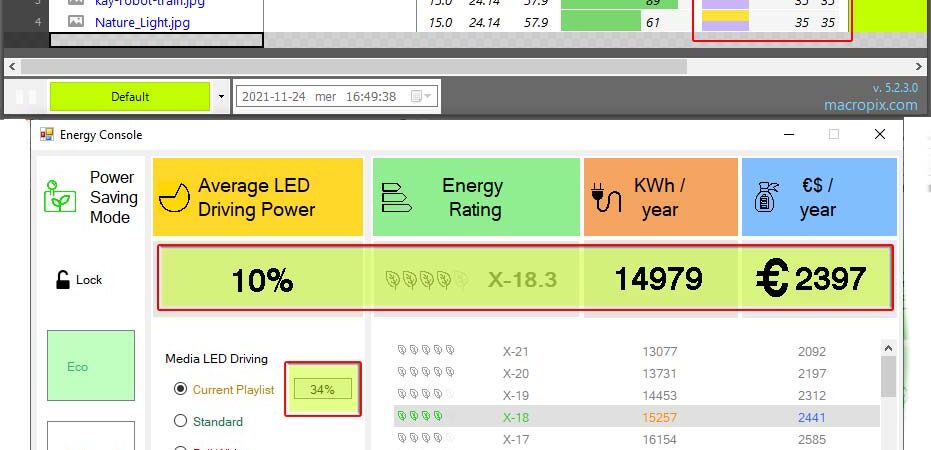931x450 pixels.
Task: Open the Default profile dropdown arrow
Action: [x=220, y=97]
